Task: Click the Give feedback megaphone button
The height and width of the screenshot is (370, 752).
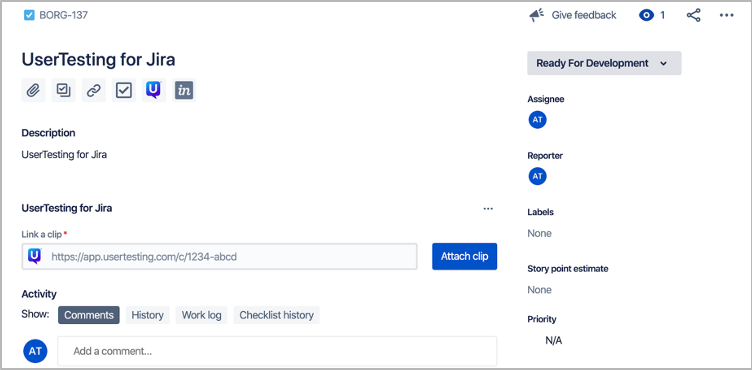Action: click(x=573, y=15)
